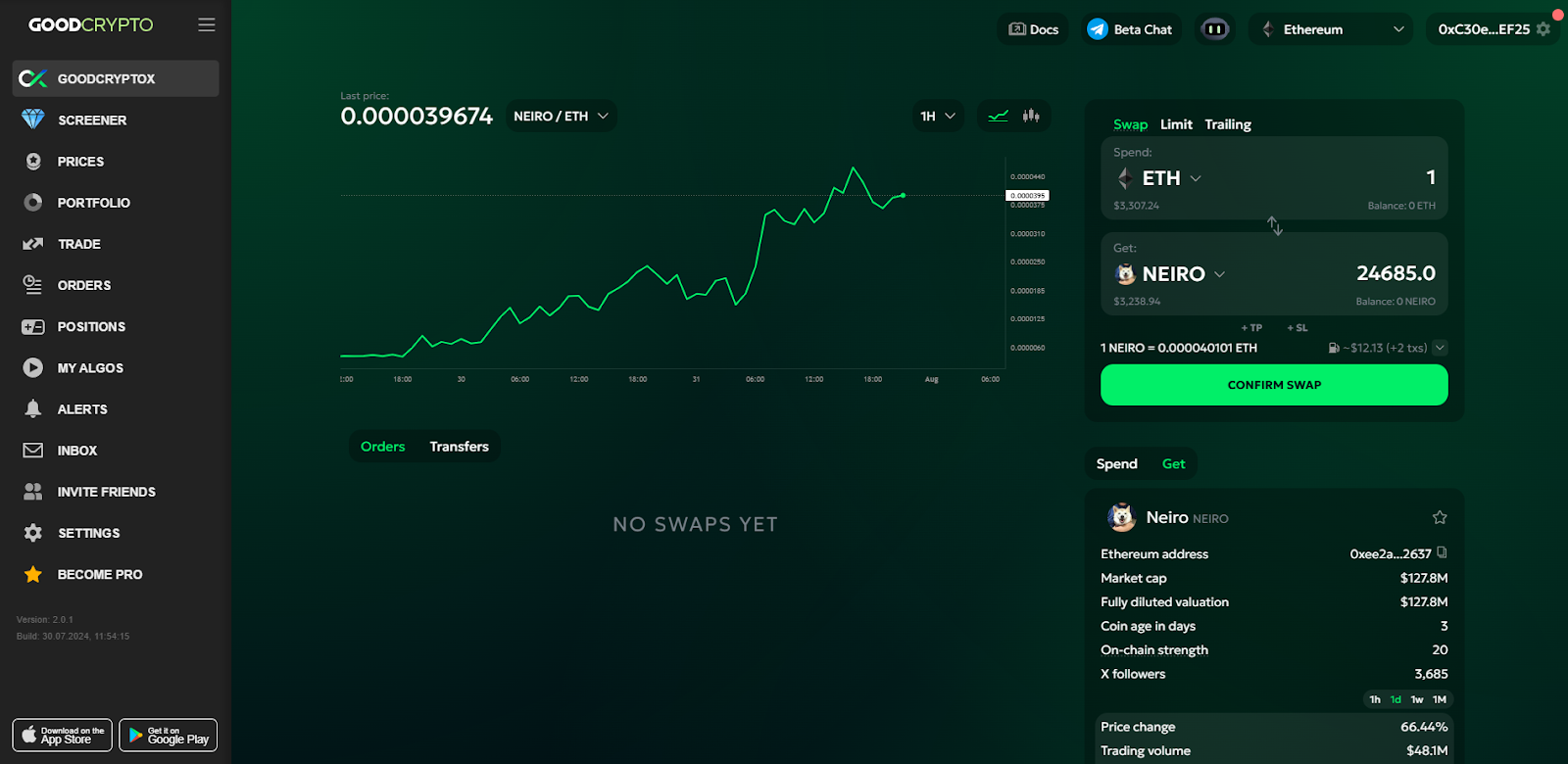Click the gas pump fee icon

[1334, 348]
